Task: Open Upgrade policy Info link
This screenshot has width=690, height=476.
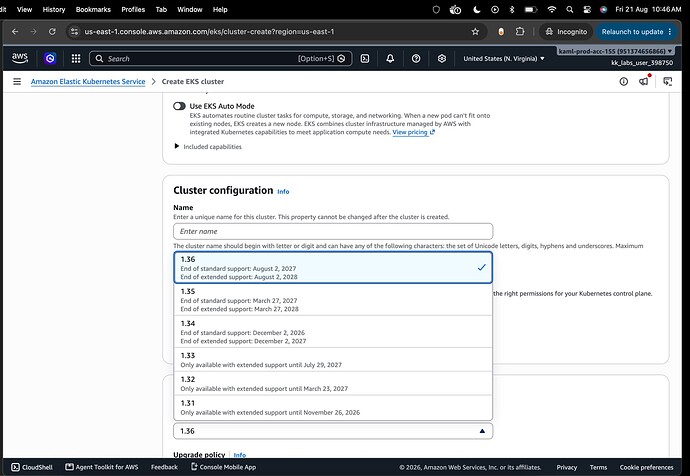Action: (x=240, y=455)
